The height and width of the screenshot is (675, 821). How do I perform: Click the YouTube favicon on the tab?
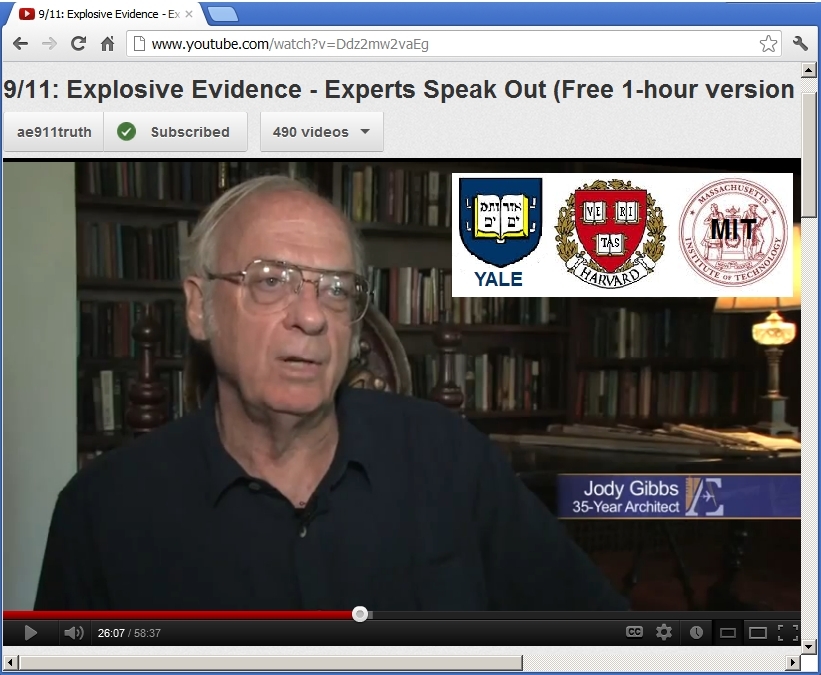27,14
